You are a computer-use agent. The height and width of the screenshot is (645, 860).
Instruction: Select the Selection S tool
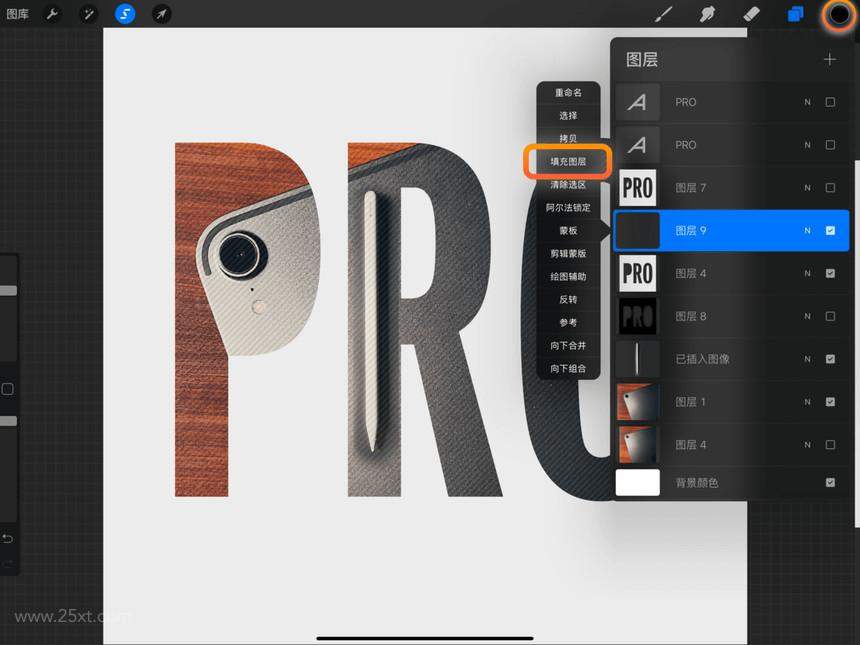click(125, 14)
